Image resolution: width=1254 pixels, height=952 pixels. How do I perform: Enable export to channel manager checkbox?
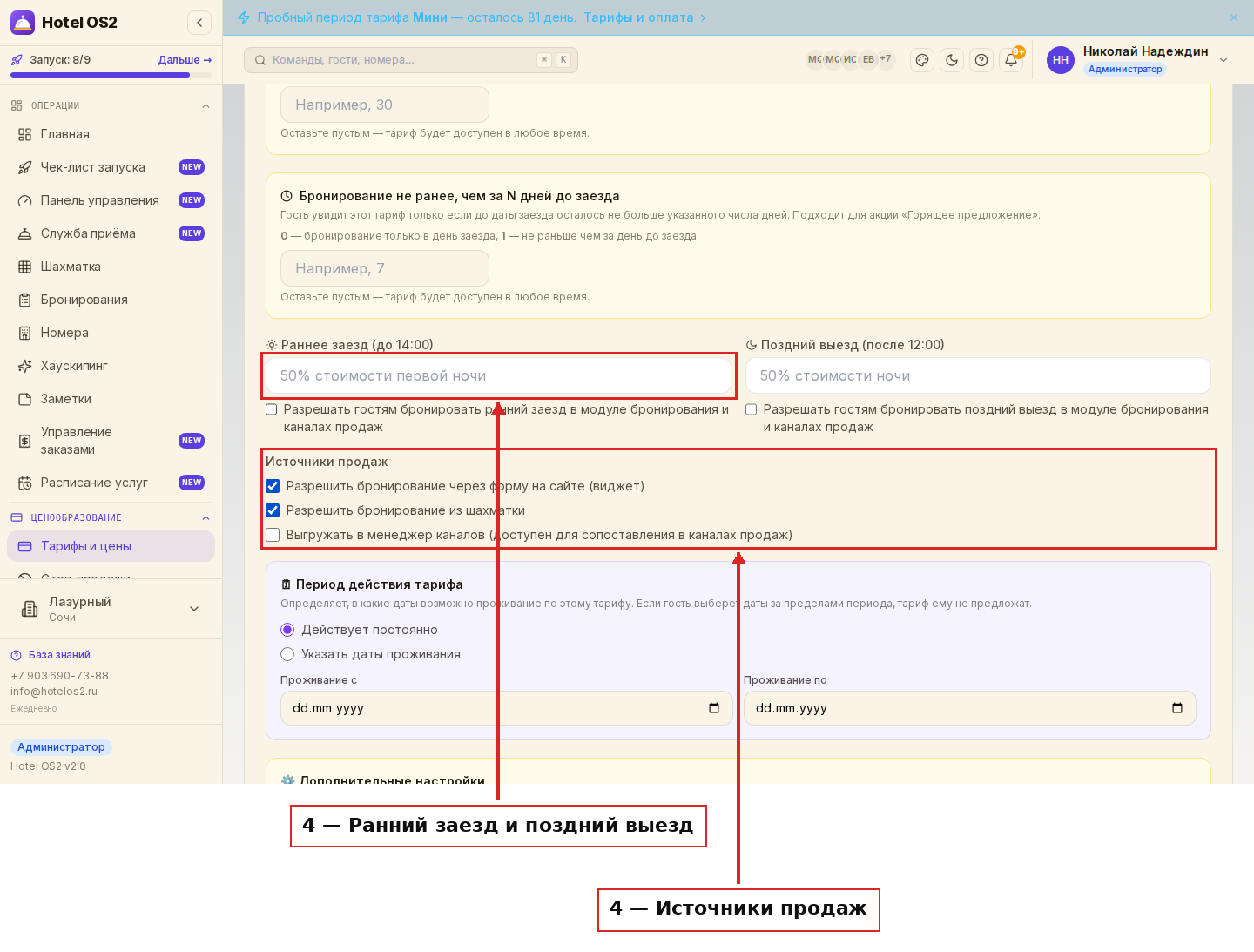273,535
